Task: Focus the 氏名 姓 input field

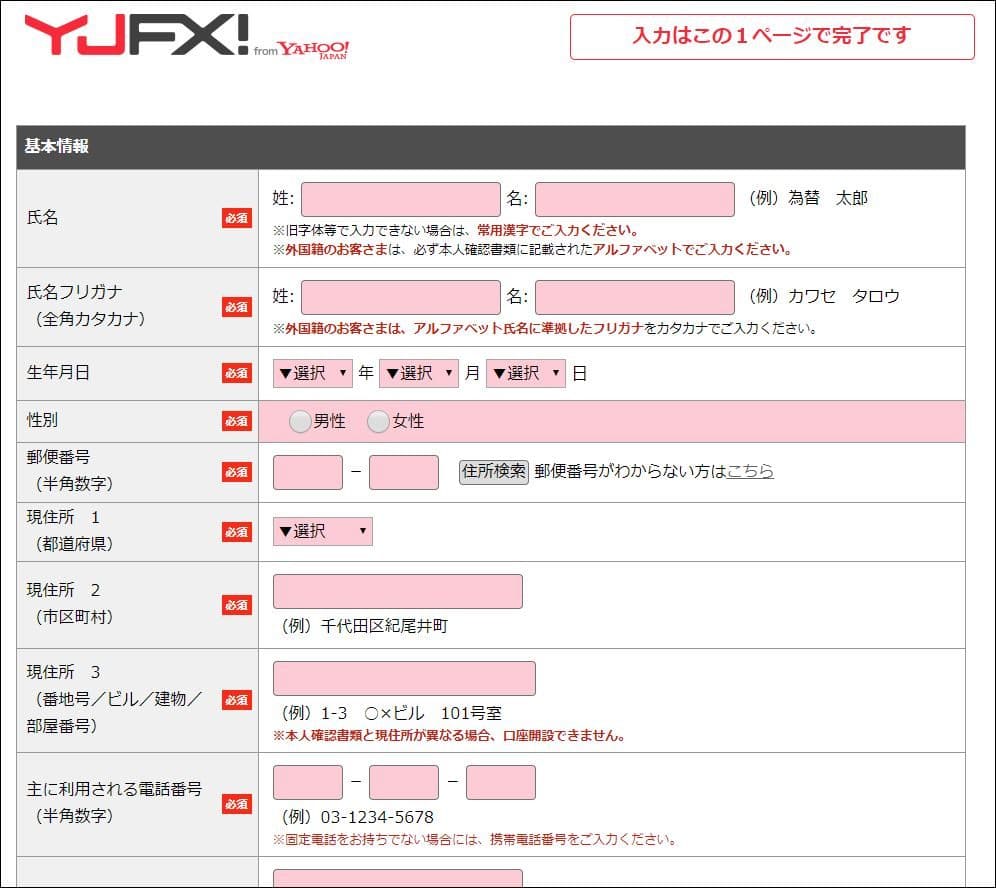Action: pyautogui.click(x=401, y=199)
